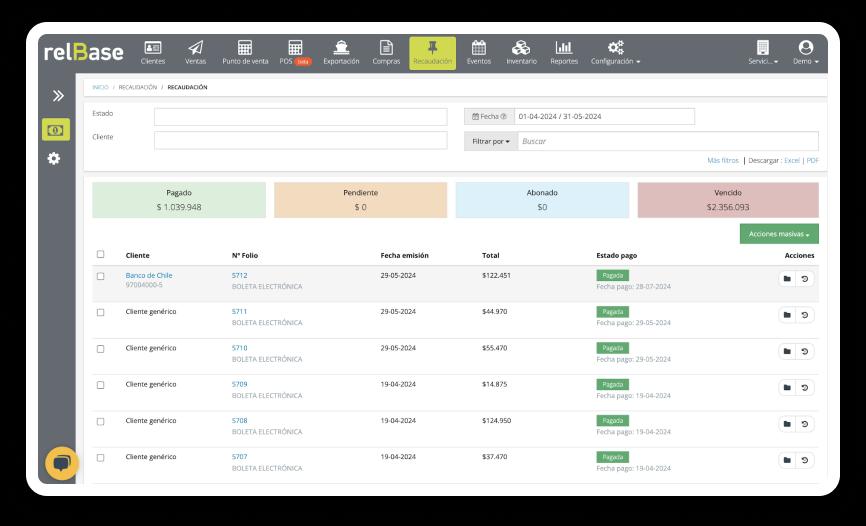Image resolution: width=866 pixels, height=526 pixels.
Task: Tick the checkbox for folio 5710 row
Action: (x=100, y=349)
